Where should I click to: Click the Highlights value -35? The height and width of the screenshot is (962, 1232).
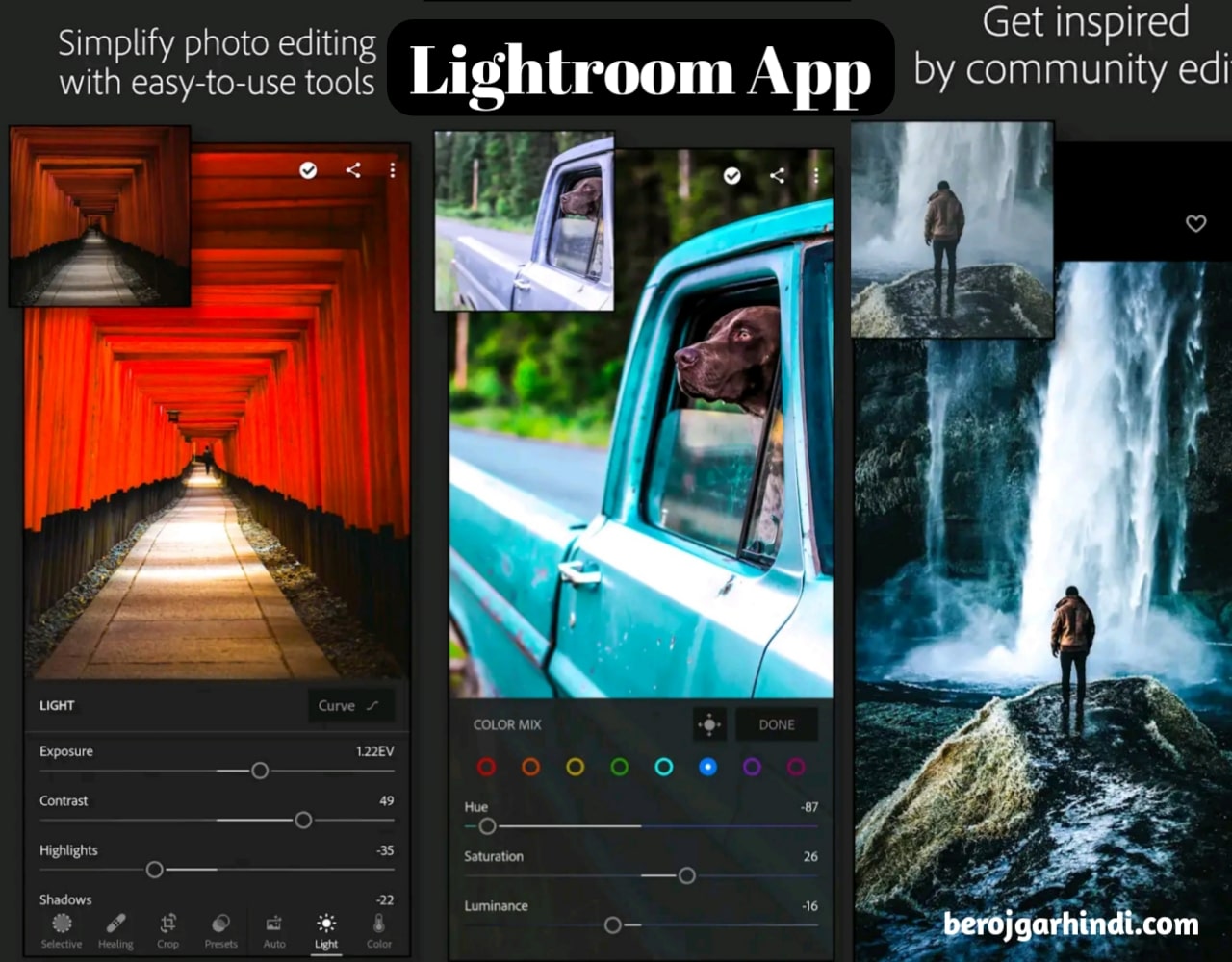click(x=385, y=850)
